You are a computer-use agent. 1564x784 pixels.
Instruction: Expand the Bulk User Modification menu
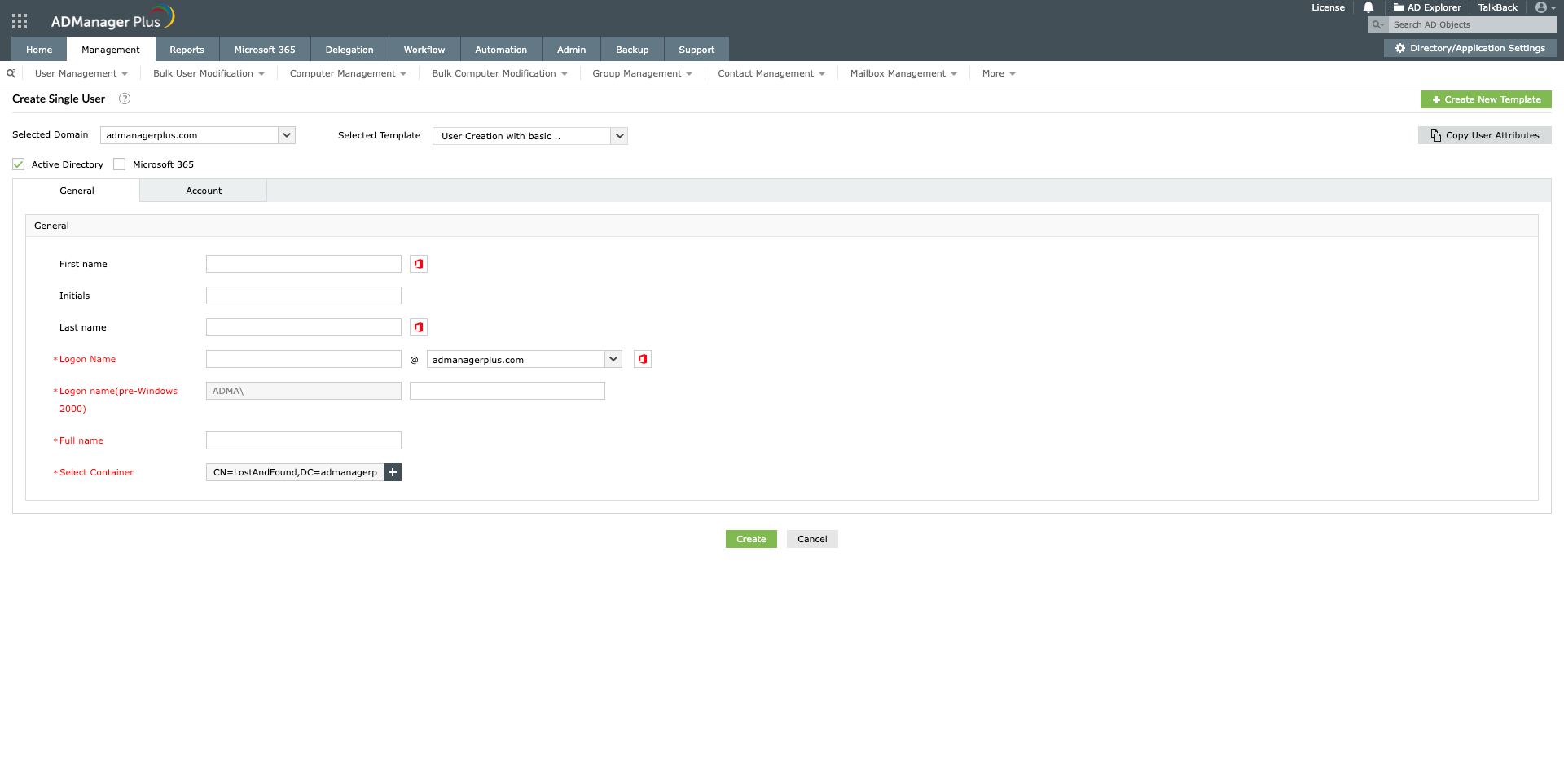click(209, 73)
